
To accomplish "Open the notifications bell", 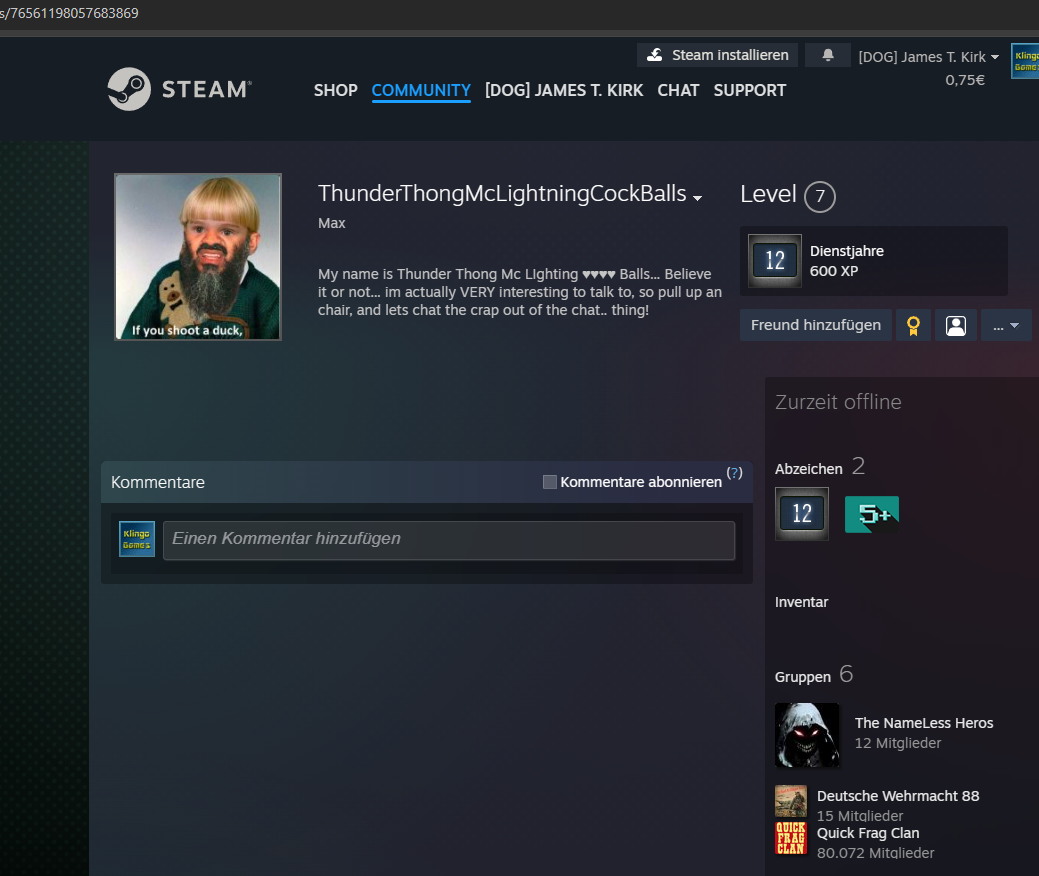I will coord(828,55).
